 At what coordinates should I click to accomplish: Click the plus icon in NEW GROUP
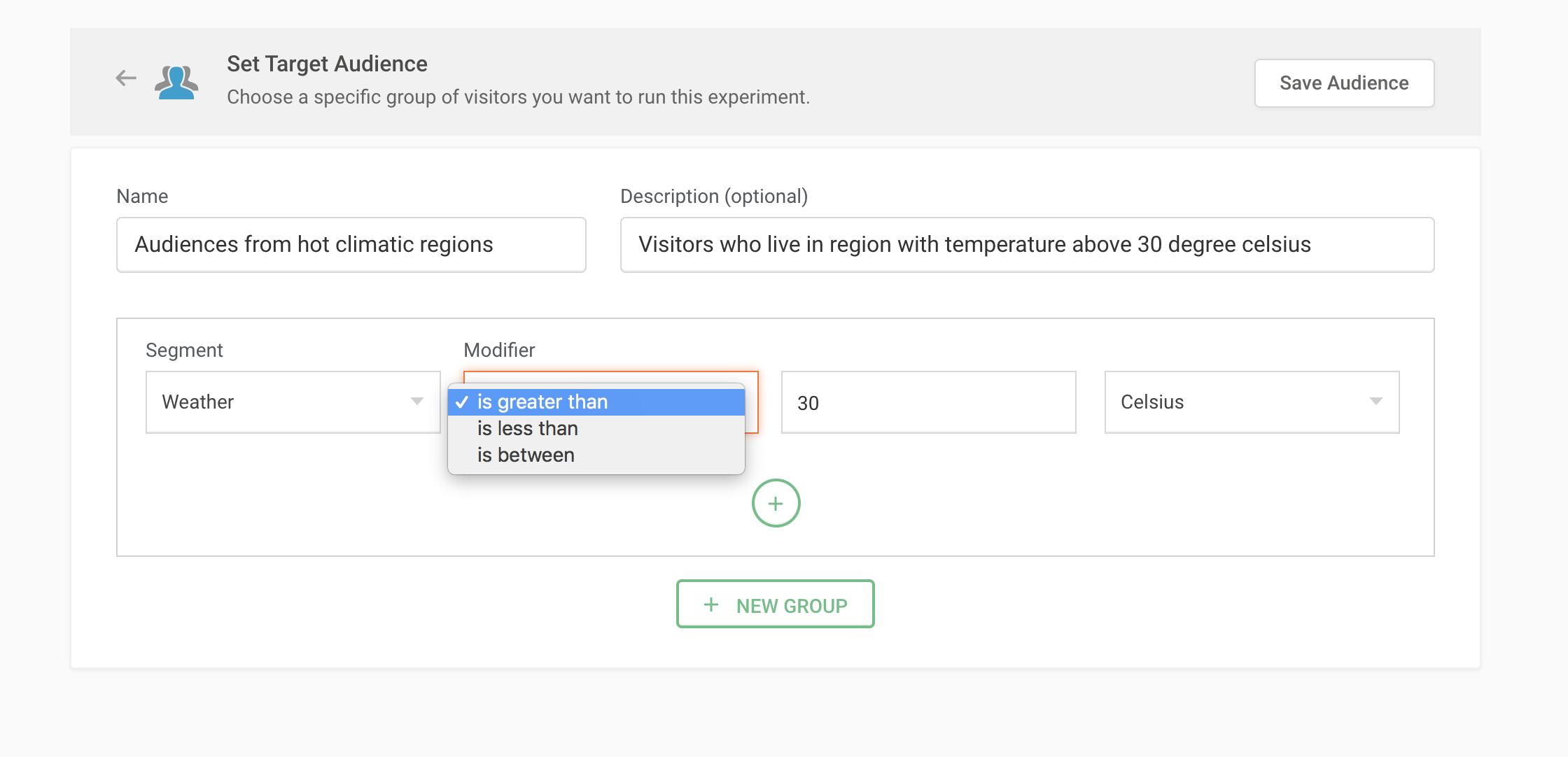click(711, 604)
